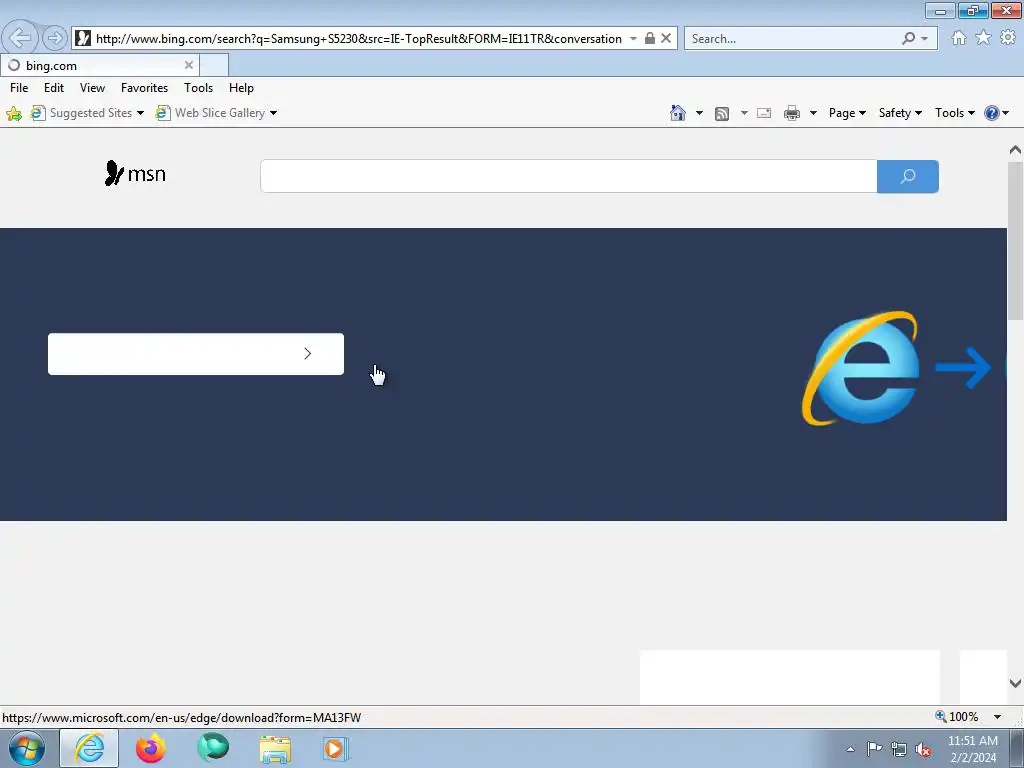Image resolution: width=1024 pixels, height=768 pixels.
Task: Open the Favorites menu
Action: 144,88
